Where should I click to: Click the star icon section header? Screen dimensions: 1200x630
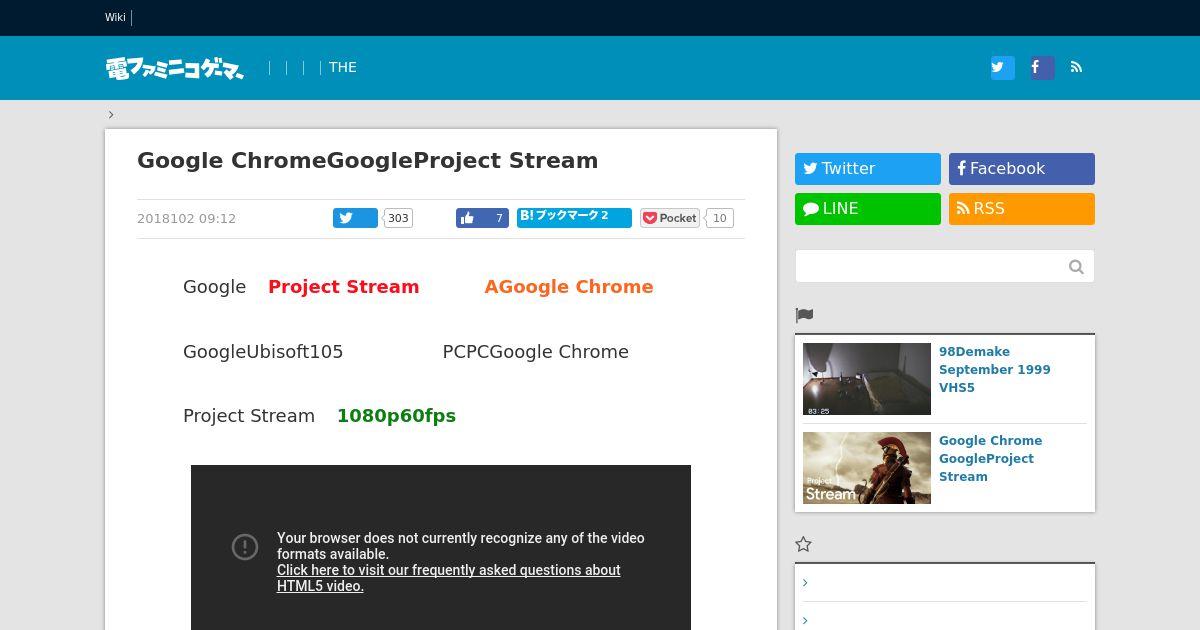tap(803, 544)
